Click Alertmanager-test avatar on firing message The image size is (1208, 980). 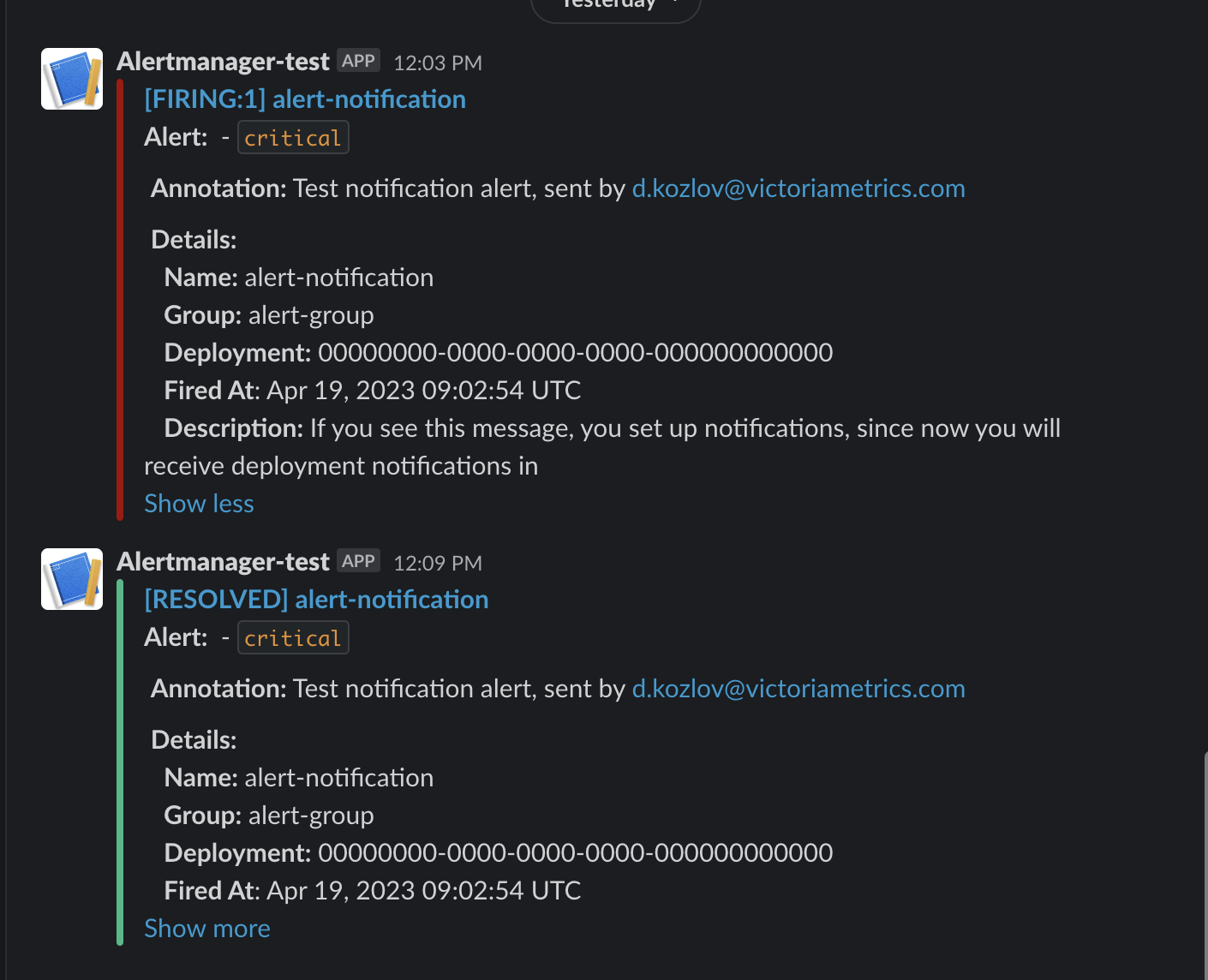coord(72,79)
